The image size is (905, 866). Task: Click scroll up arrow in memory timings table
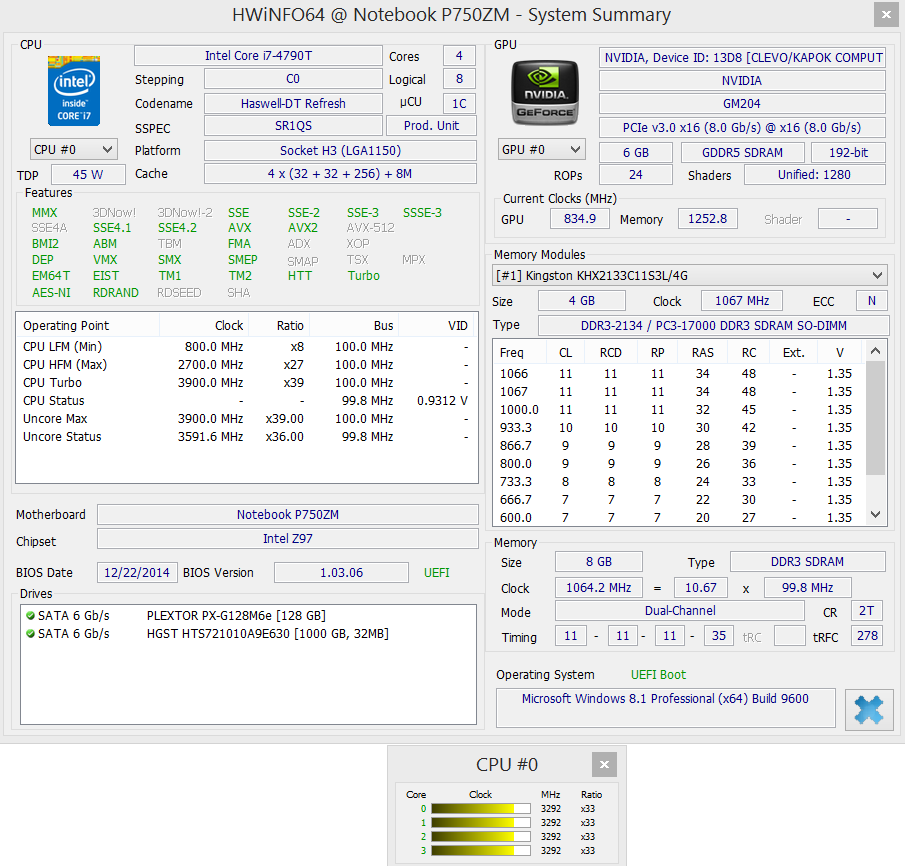coord(876,351)
